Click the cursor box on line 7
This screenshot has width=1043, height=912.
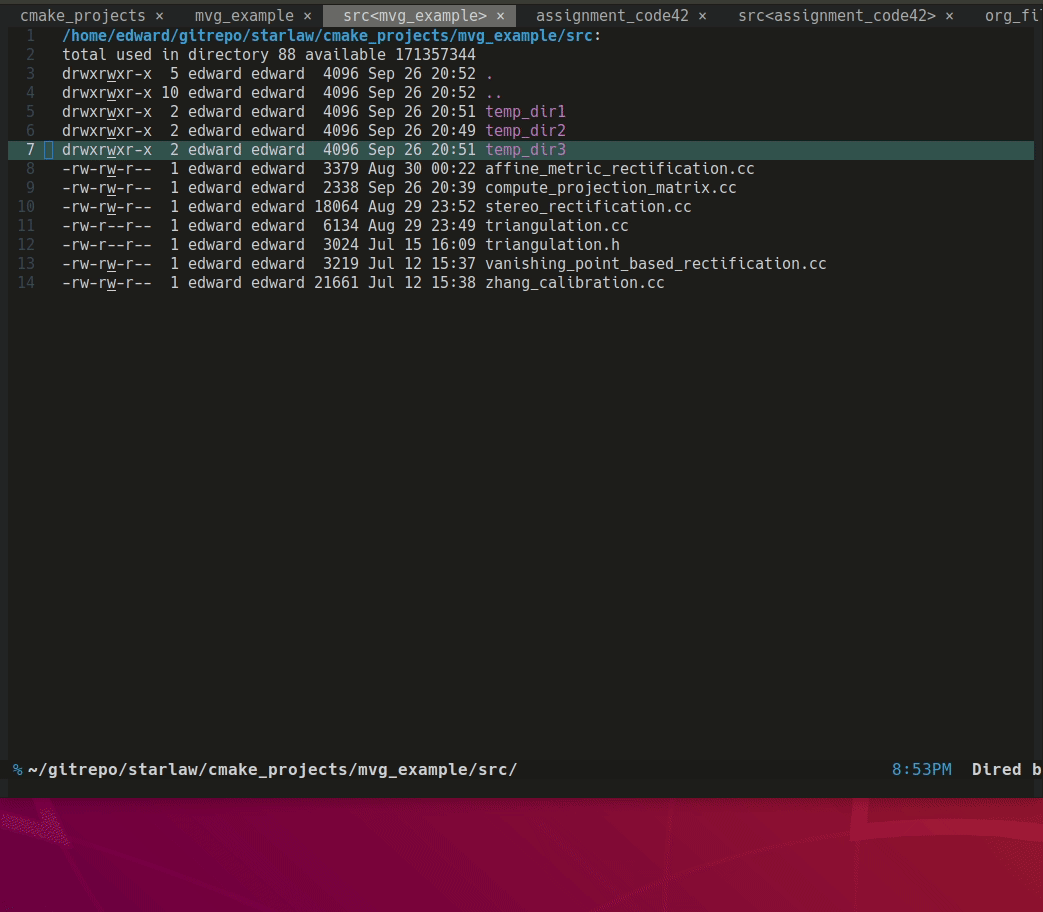tap(49, 150)
